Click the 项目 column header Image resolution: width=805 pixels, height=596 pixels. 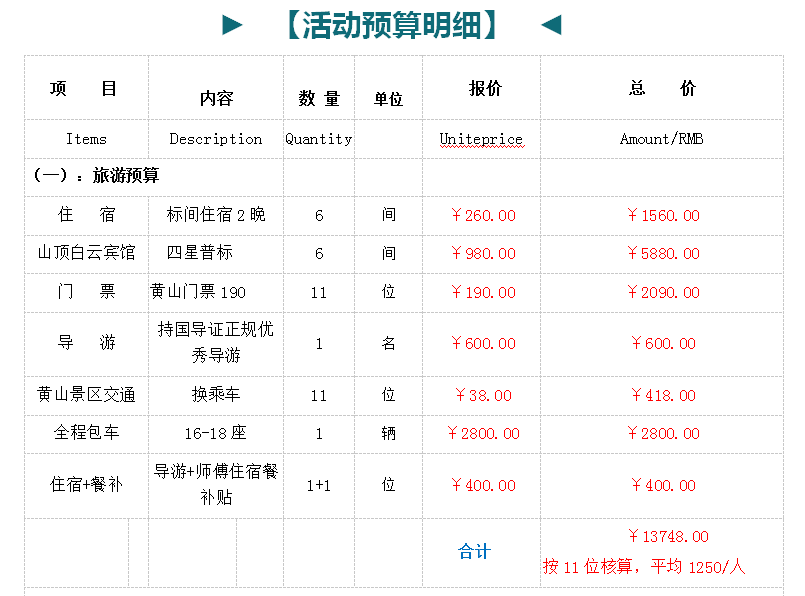coord(83,88)
